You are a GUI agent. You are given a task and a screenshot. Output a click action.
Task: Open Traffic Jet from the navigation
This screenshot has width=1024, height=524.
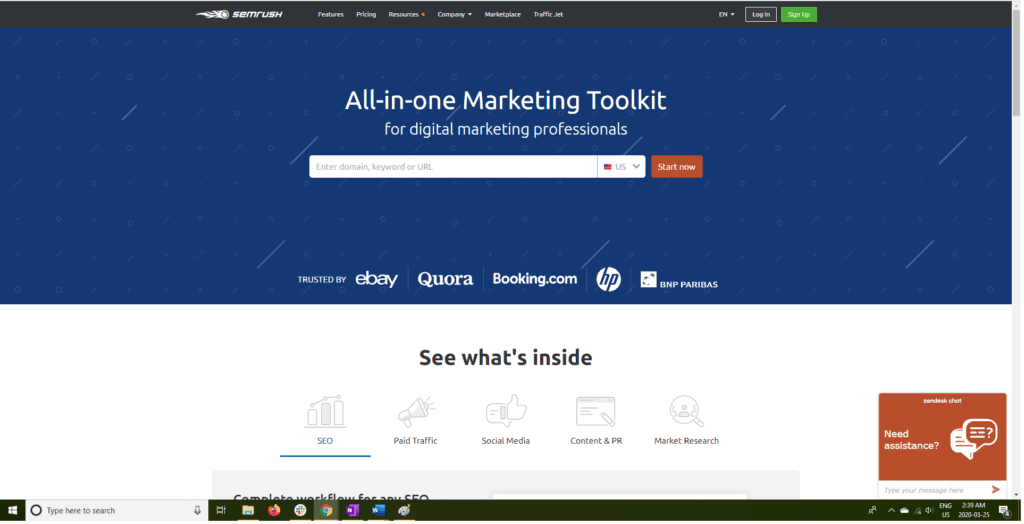click(x=549, y=14)
